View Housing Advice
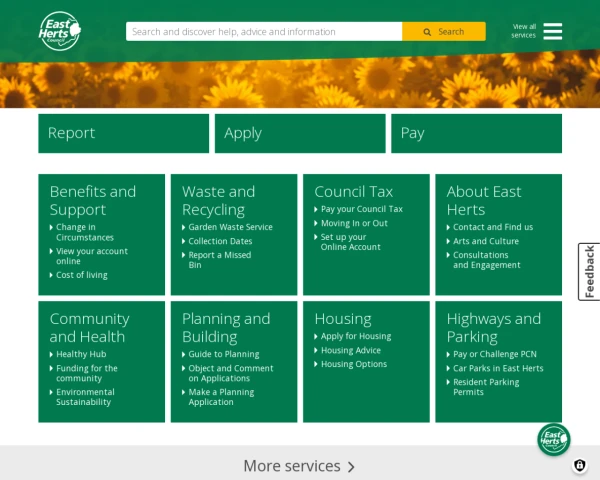Viewport: 600px width, 480px height. 351,350
